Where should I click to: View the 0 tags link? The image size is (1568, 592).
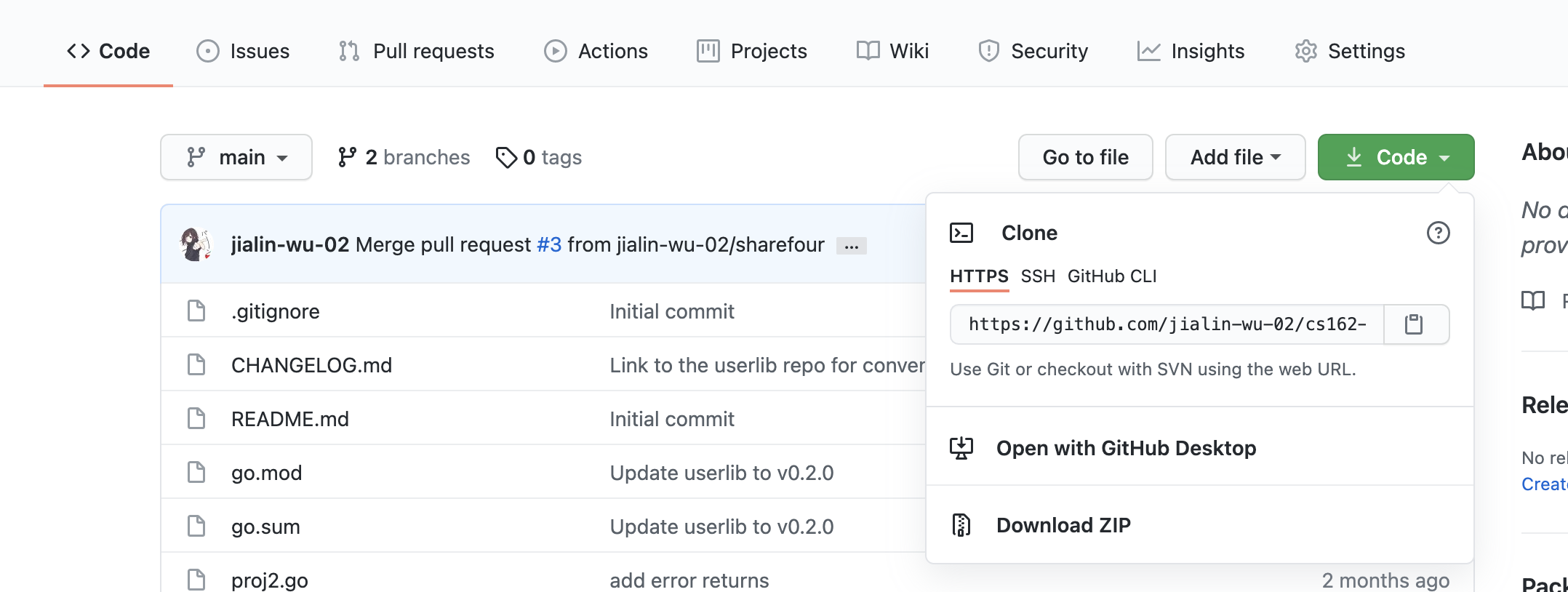[538, 157]
